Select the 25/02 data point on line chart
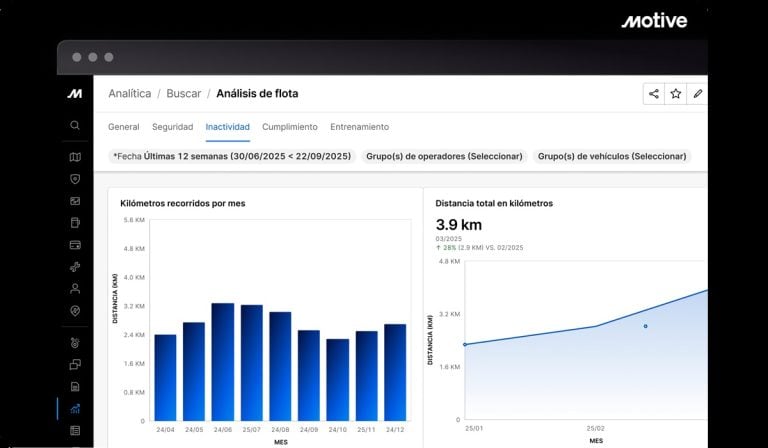 (x=596, y=325)
